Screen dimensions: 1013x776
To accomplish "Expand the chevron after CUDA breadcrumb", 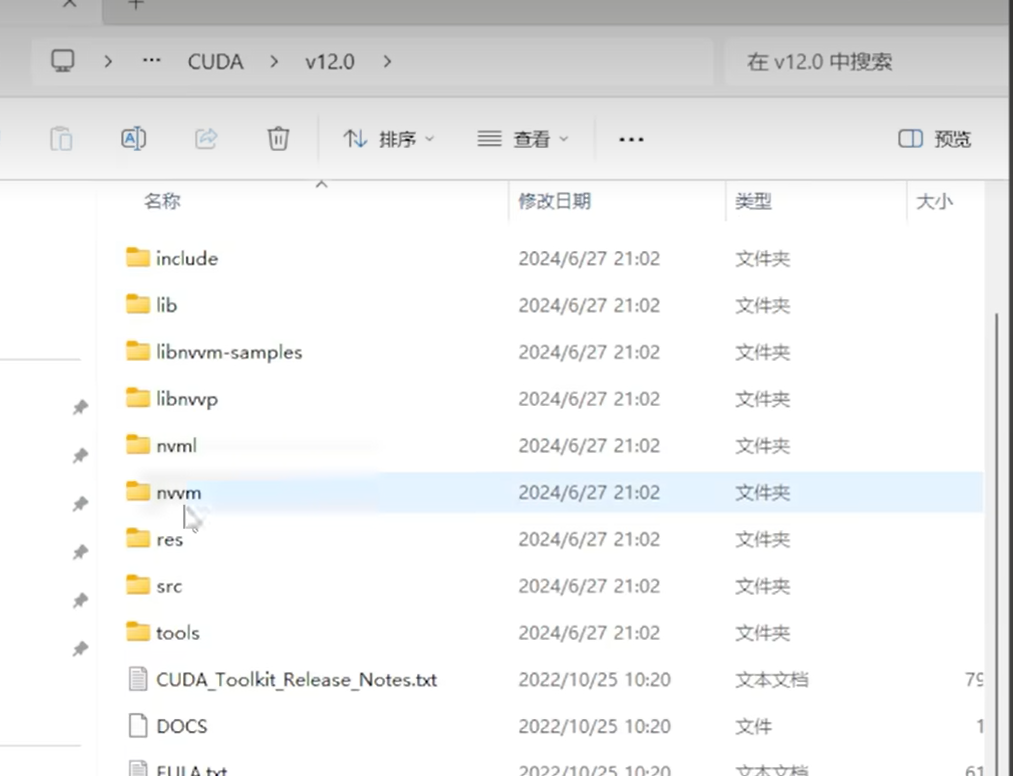I will click(274, 61).
